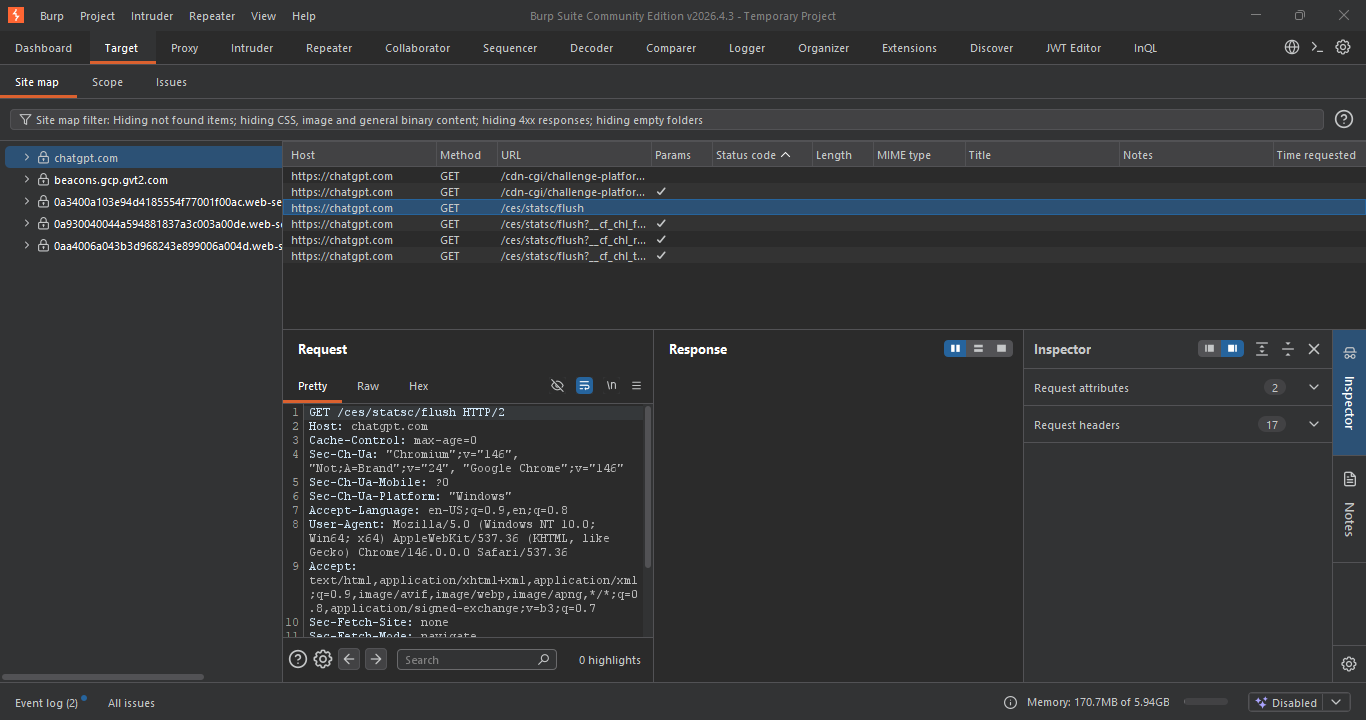Open the globe browser icon in top bar
This screenshot has width=1366, height=720.
(x=1292, y=47)
